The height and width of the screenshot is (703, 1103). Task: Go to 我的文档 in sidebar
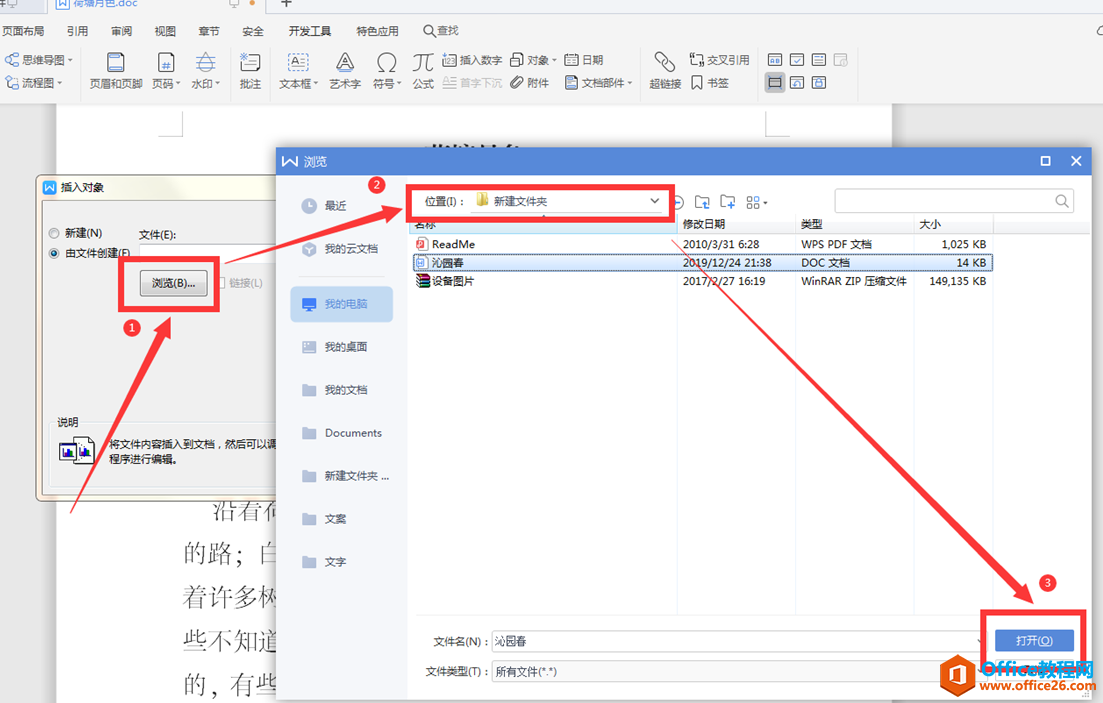342,390
